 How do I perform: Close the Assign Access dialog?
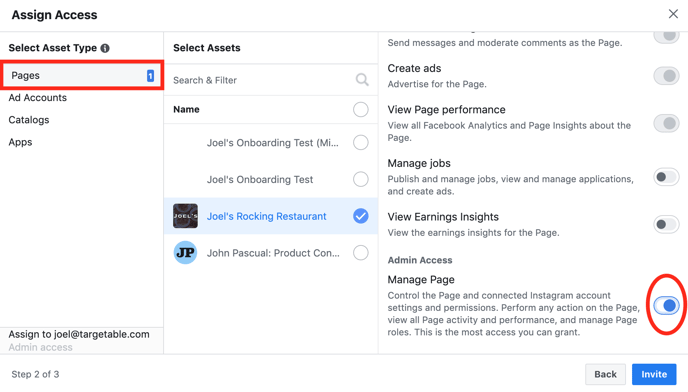click(673, 14)
